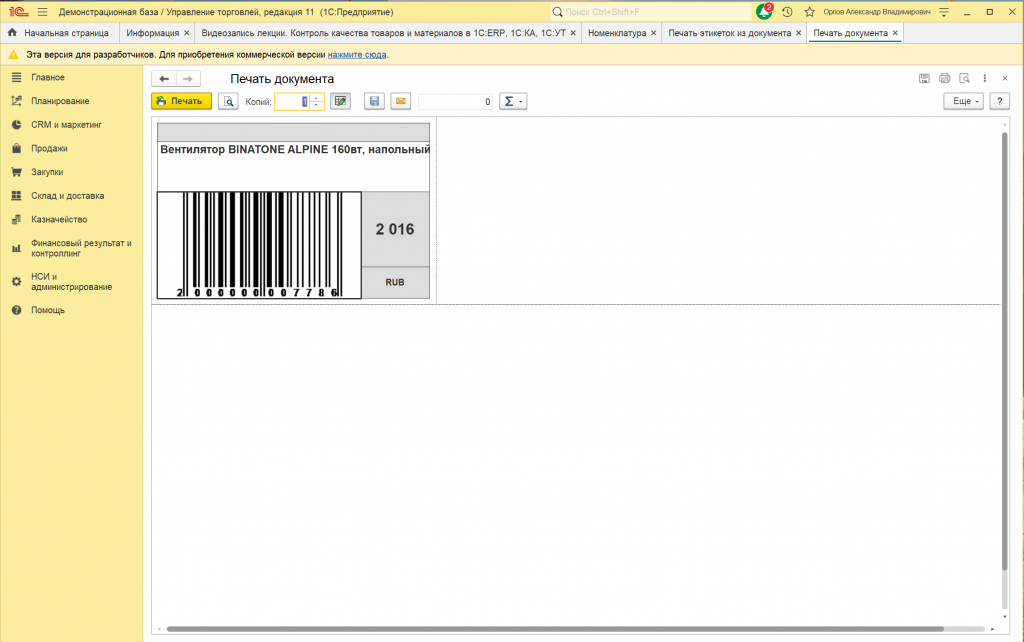
Task: Open the 1C main menu logo
Action: pyautogui.click(x=18, y=12)
